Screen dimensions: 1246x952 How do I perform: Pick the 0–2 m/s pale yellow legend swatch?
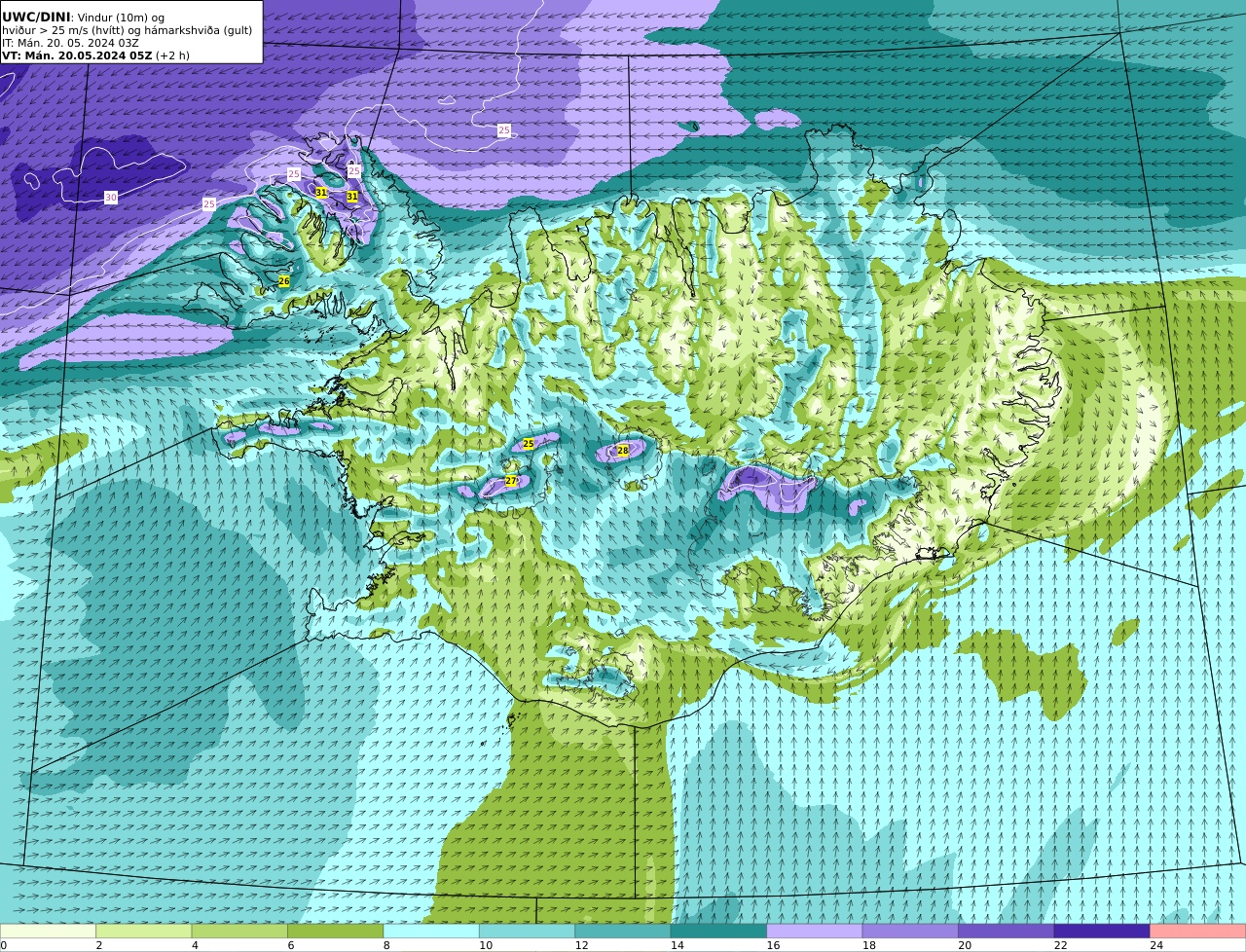click(48, 931)
